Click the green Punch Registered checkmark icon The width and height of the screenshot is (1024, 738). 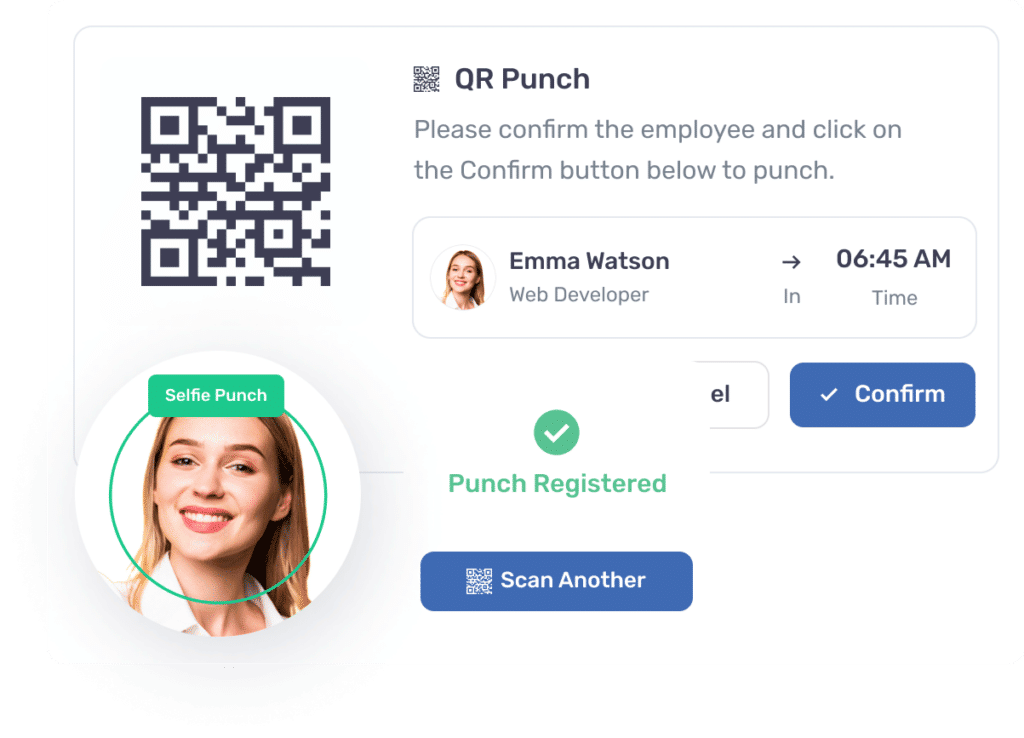pyautogui.click(x=556, y=432)
